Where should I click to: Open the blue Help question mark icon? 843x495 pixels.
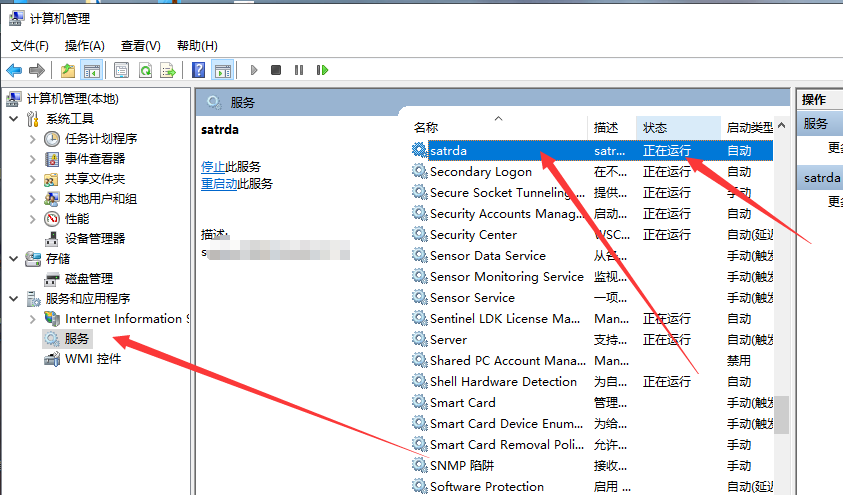click(x=199, y=70)
